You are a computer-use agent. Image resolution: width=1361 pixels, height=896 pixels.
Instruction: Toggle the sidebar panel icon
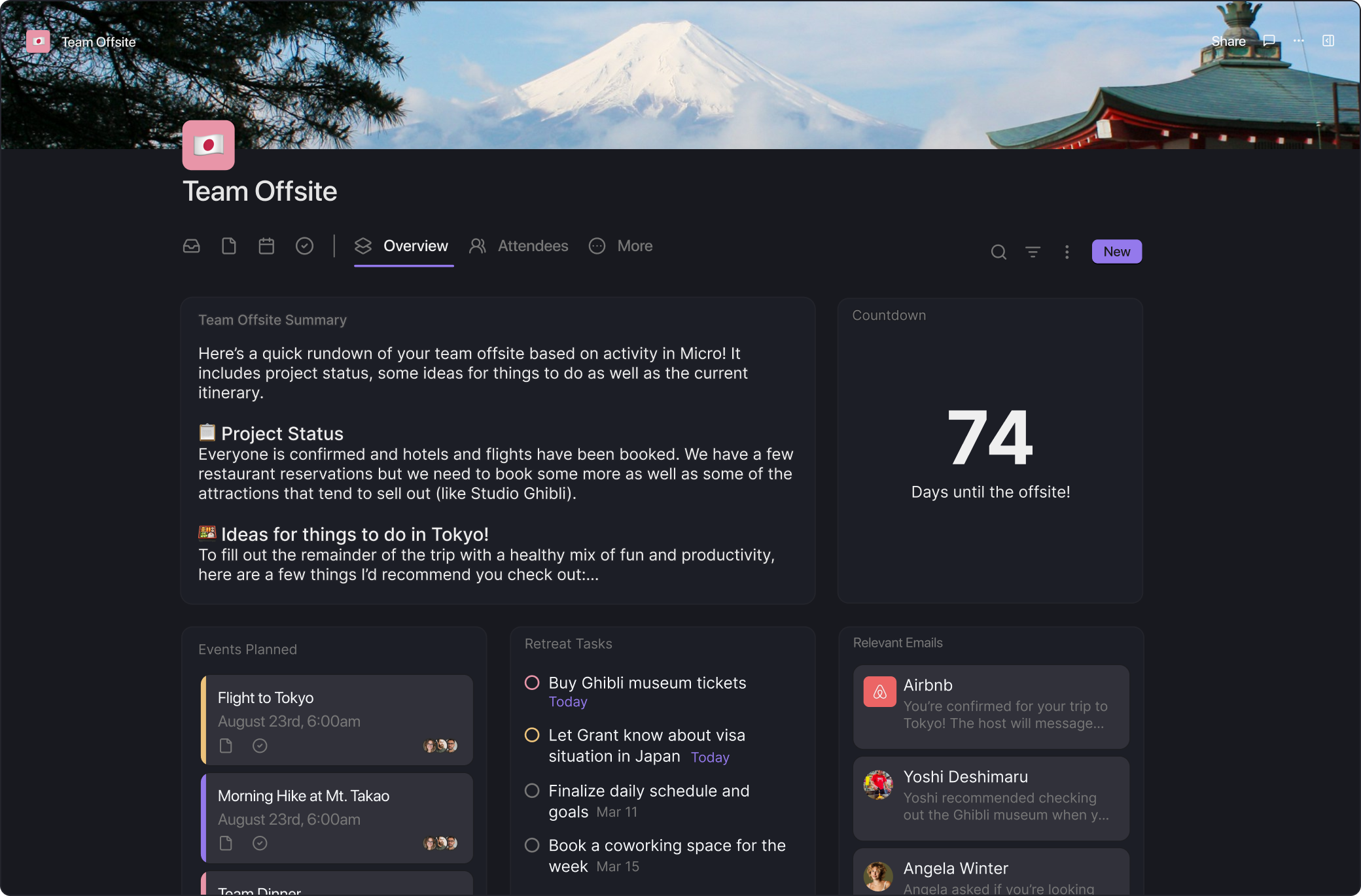point(1328,41)
